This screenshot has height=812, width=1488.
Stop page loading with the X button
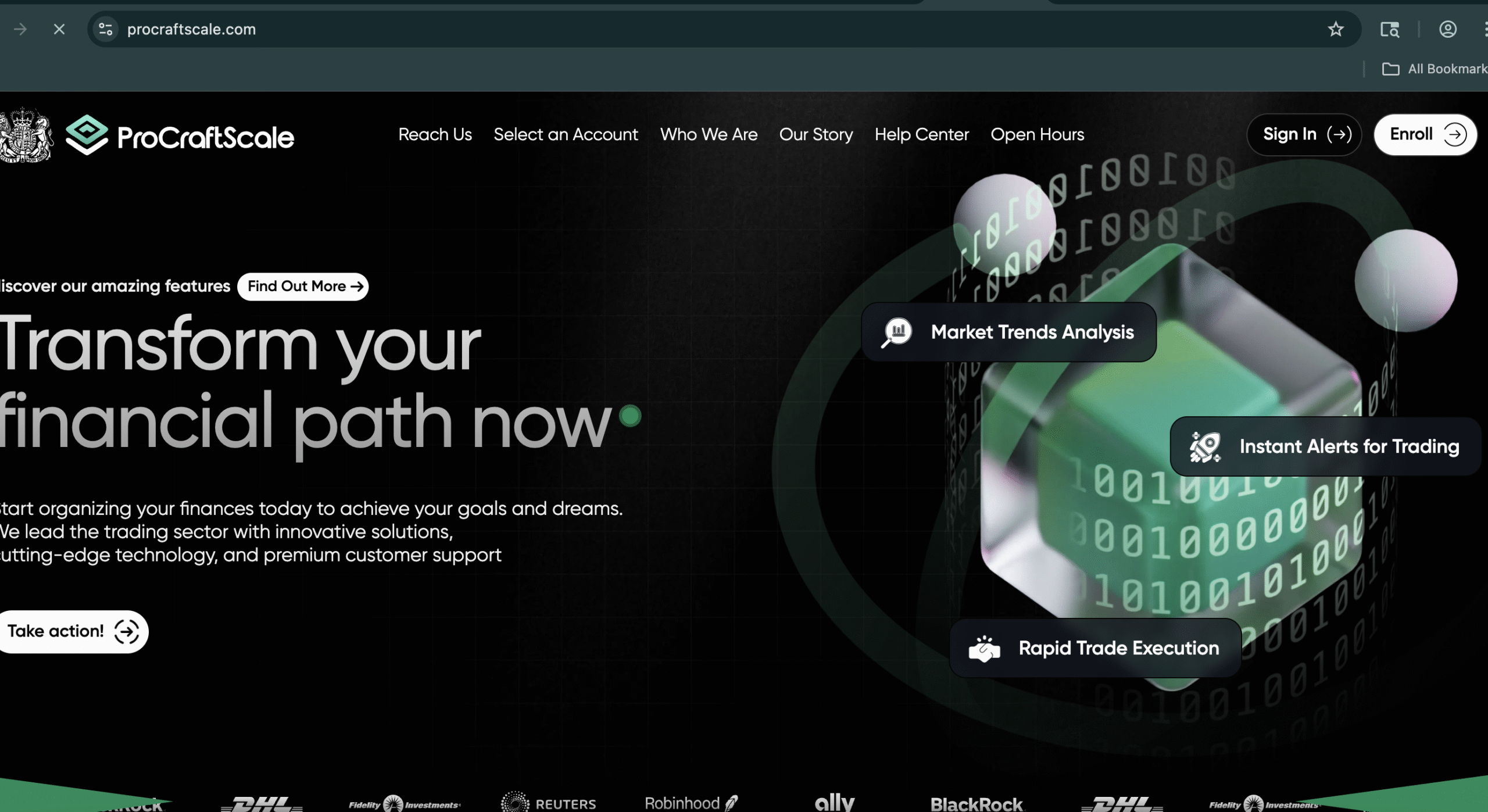pyautogui.click(x=59, y=29)
